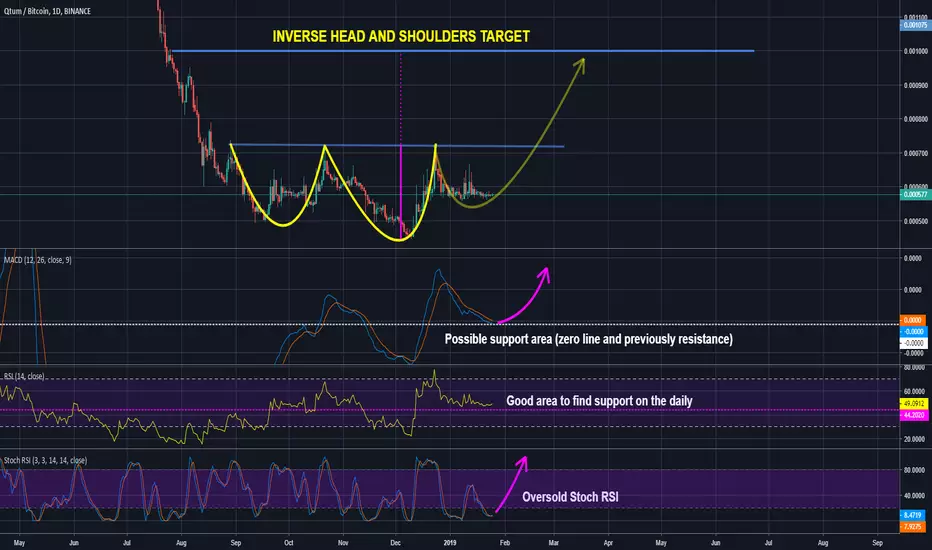Screen dimensions: 932x550
Task: Click the Mar label on the time axis
Action: [x=553, y=543]
